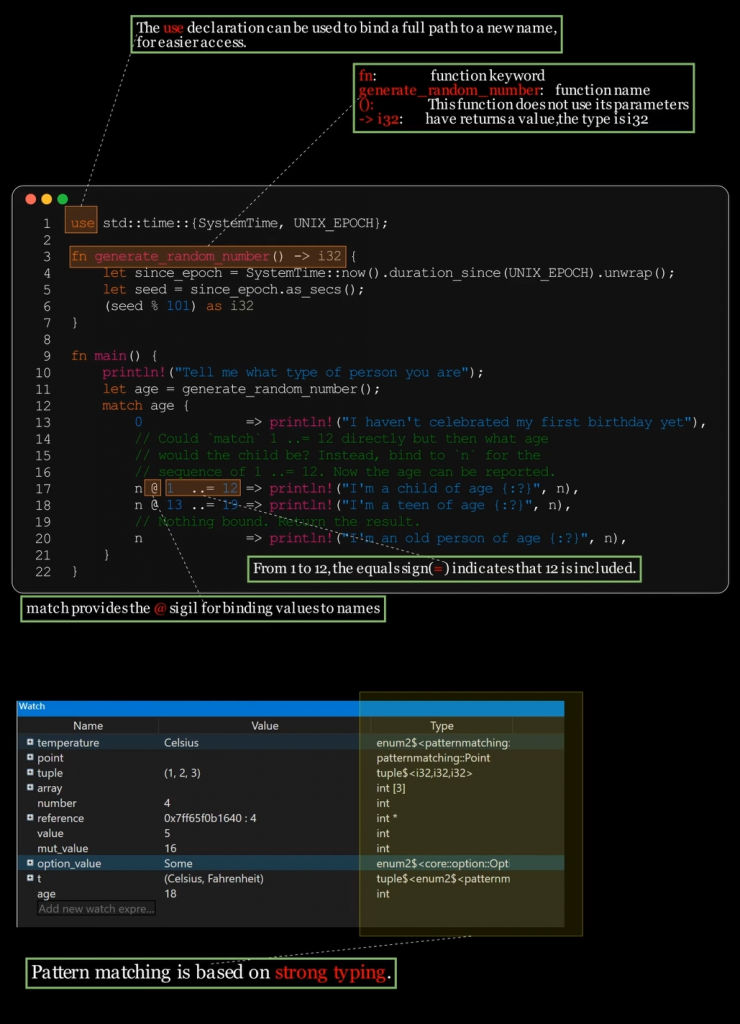Expand the array watch entry
Screen dimensions: 740x1024
(30, 788)
